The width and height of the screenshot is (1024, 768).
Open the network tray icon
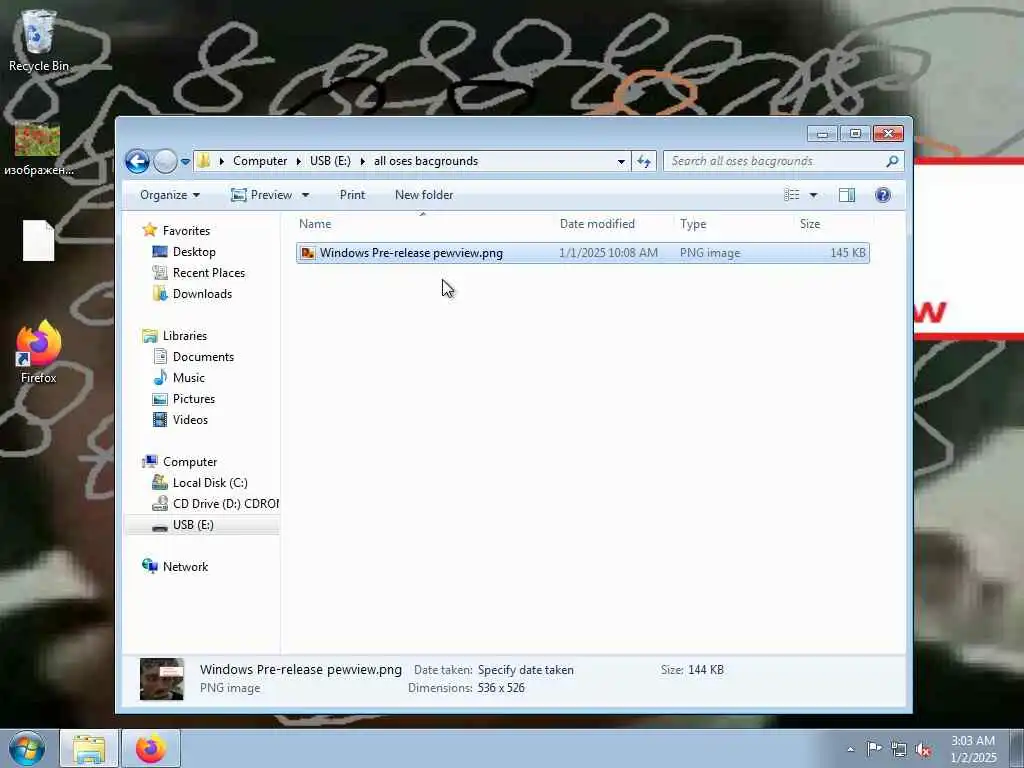(899, 750)
